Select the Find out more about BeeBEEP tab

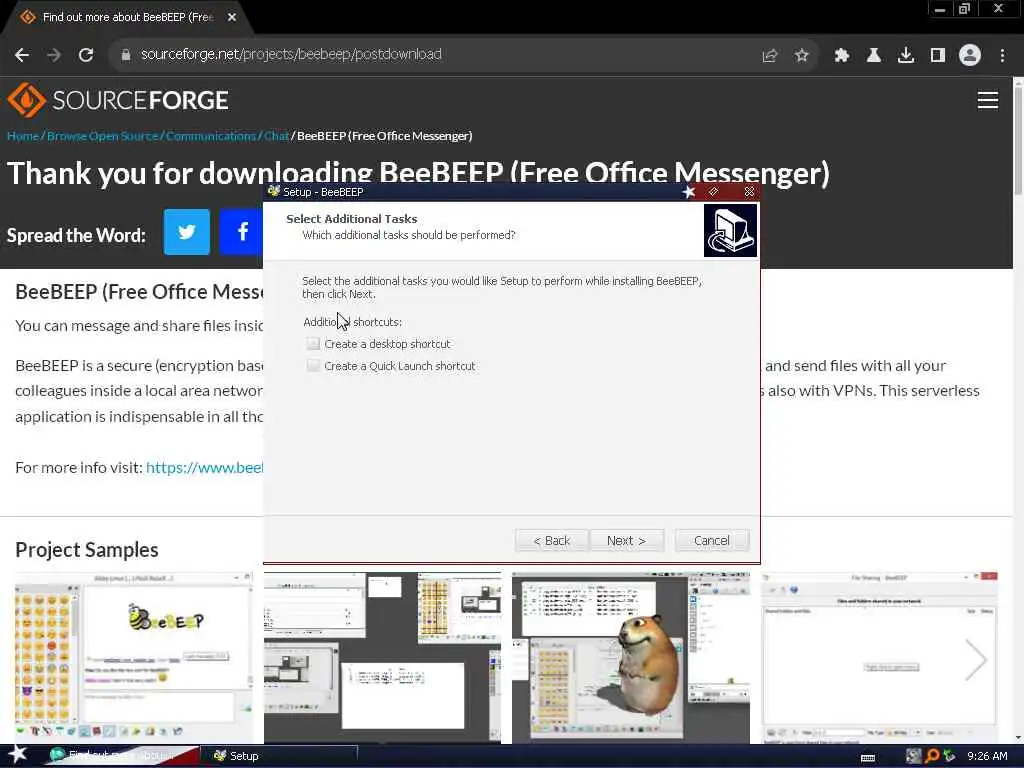coord(127,18)
